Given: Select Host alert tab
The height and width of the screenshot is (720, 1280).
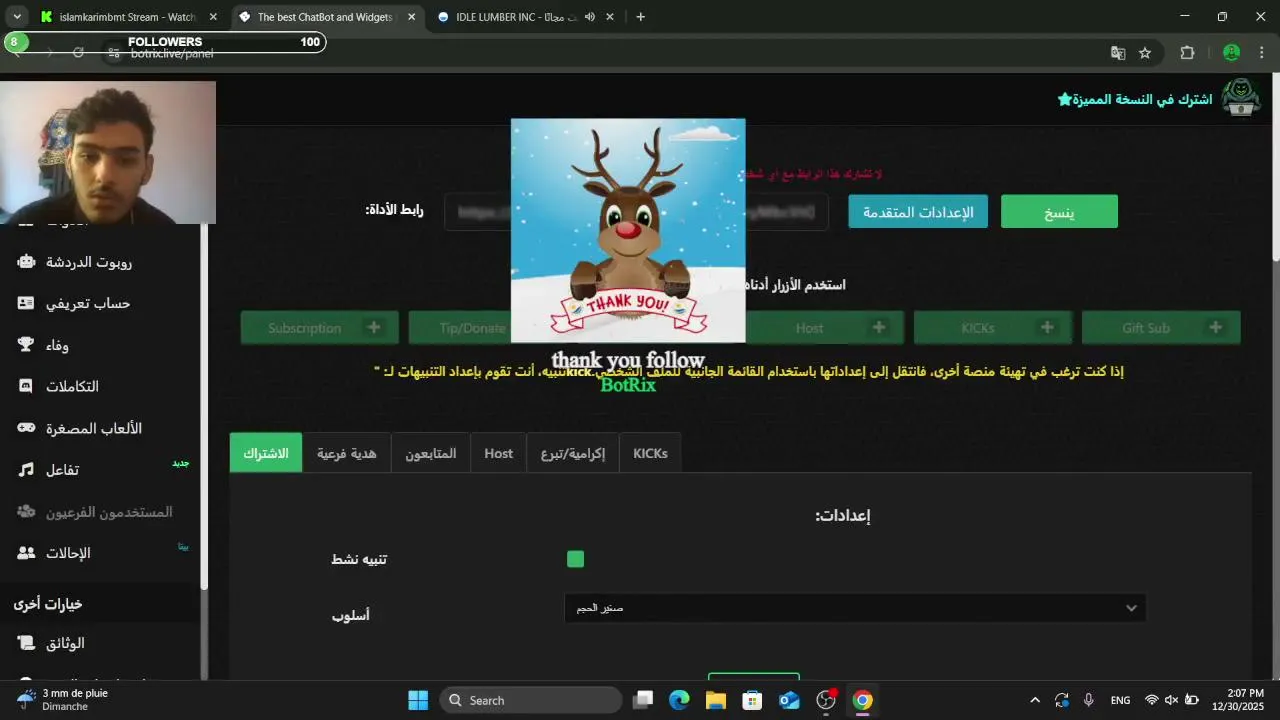Looking at the screenshot, I should coord(498,453).
